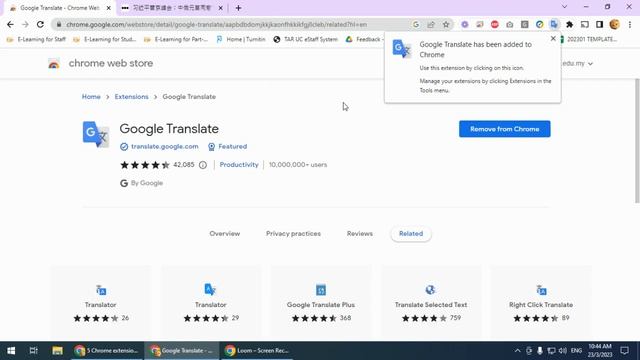This screenshot has width=640, height=360.
Task: Close the Google Translate browser tab
Action: tap(109, 8)
